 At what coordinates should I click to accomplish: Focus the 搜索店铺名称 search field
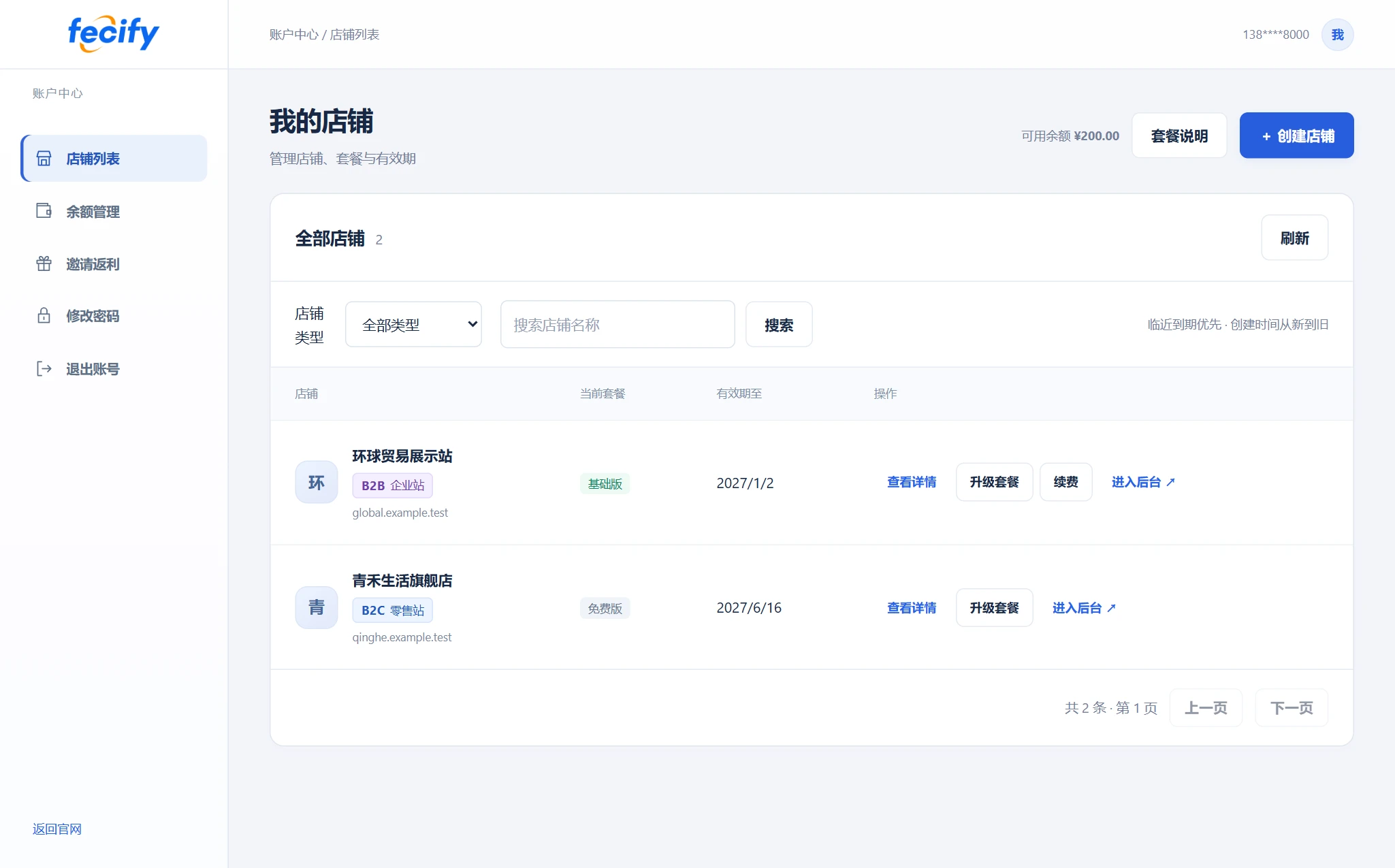(x=618, y=325)
